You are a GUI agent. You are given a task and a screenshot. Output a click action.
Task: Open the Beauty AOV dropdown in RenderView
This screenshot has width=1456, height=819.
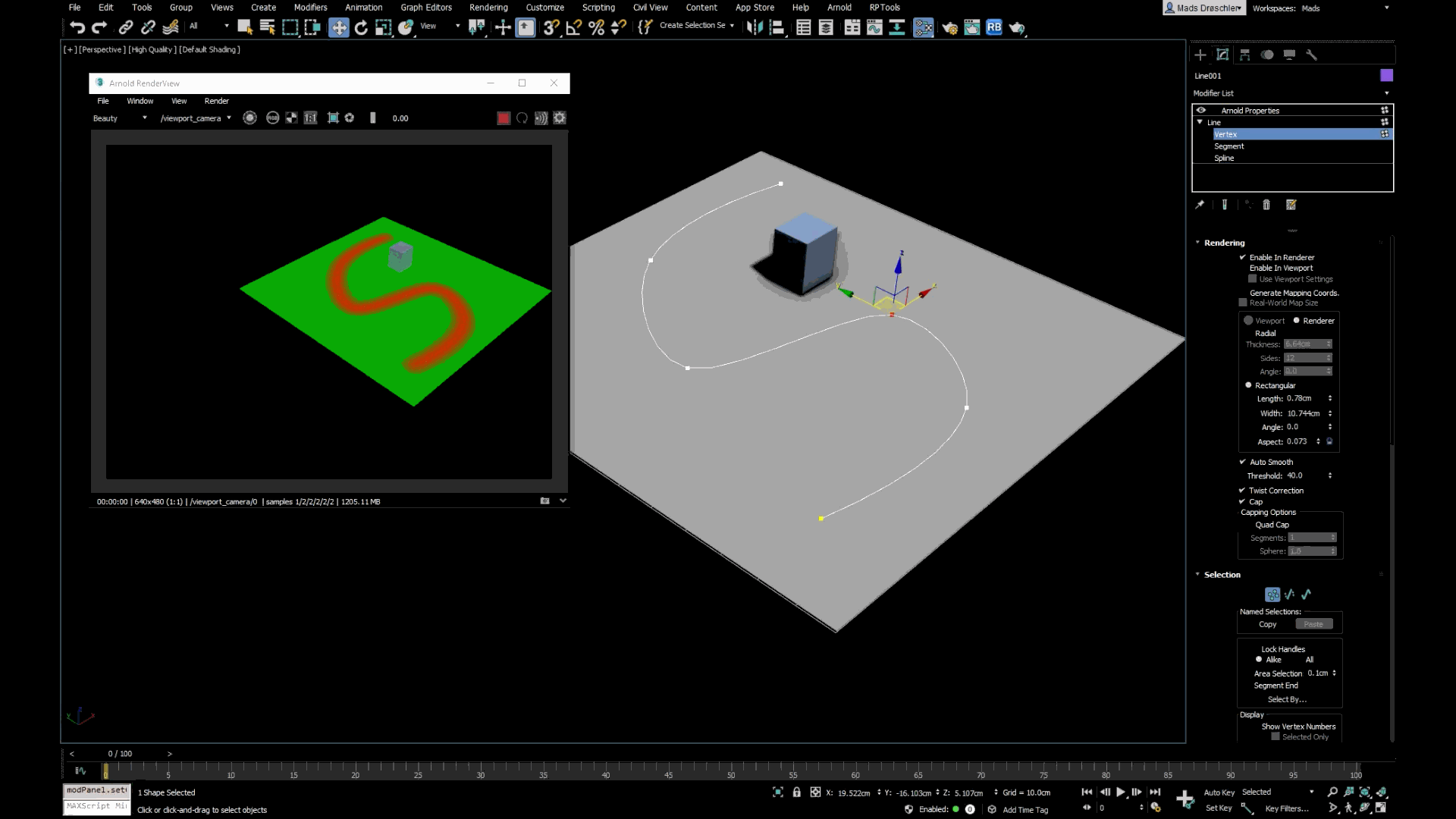[144, 118]
